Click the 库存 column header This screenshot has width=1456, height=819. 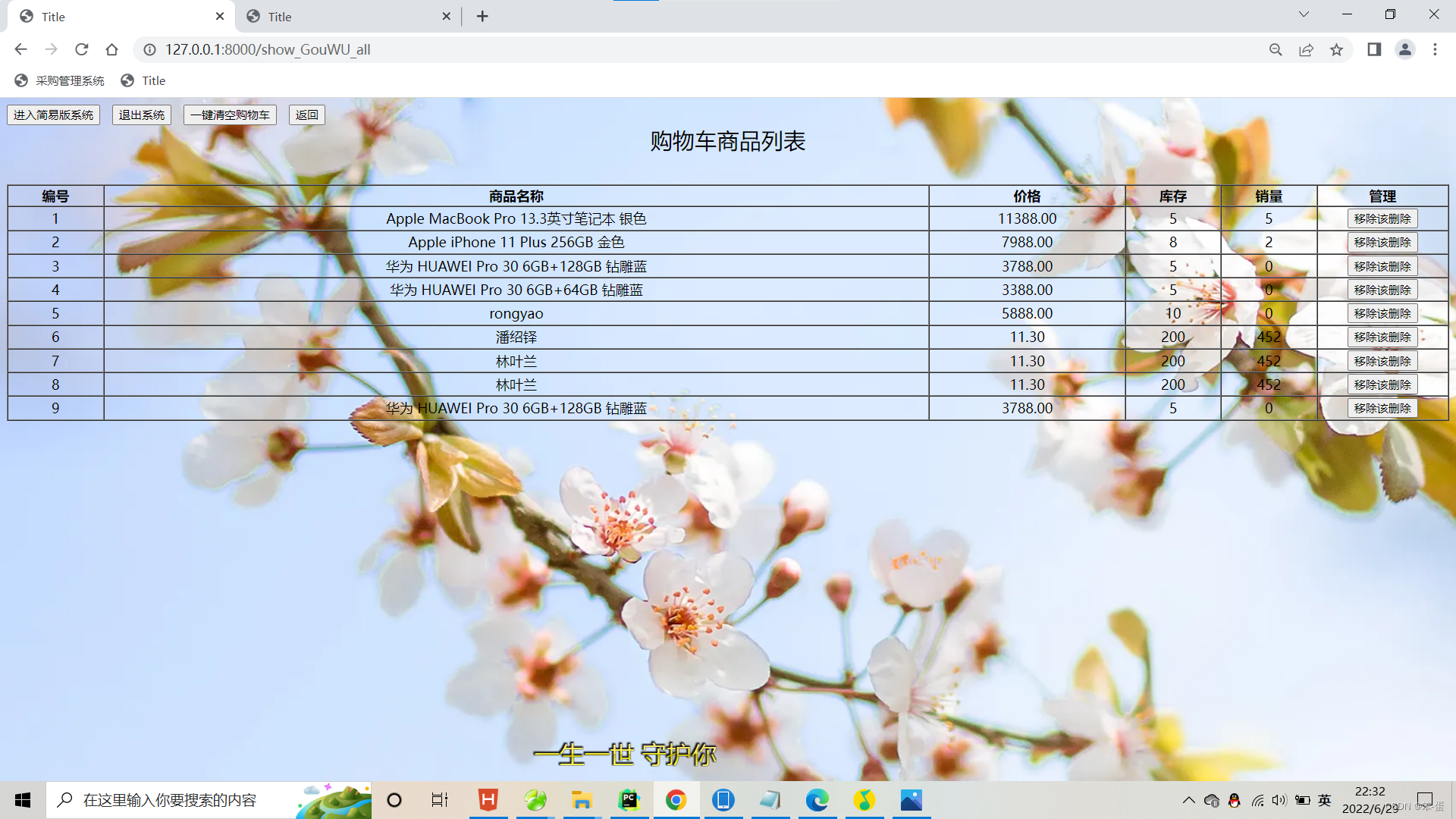1173,196
